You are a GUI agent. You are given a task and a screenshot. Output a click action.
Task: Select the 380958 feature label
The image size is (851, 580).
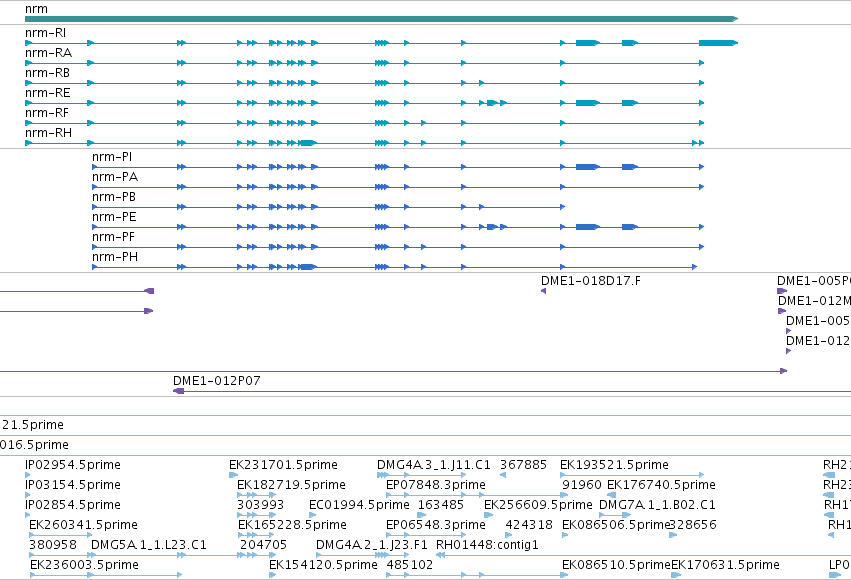[53, 546]
